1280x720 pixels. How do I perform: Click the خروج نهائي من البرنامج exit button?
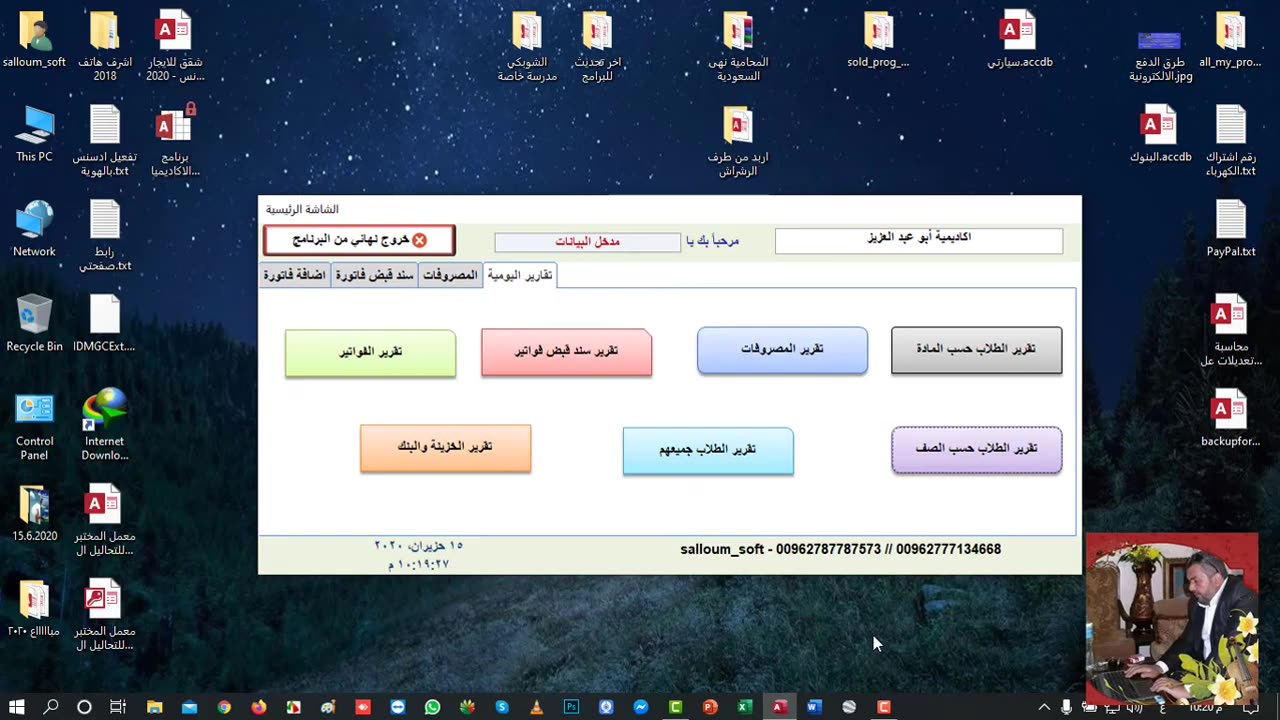click(359, 240)
